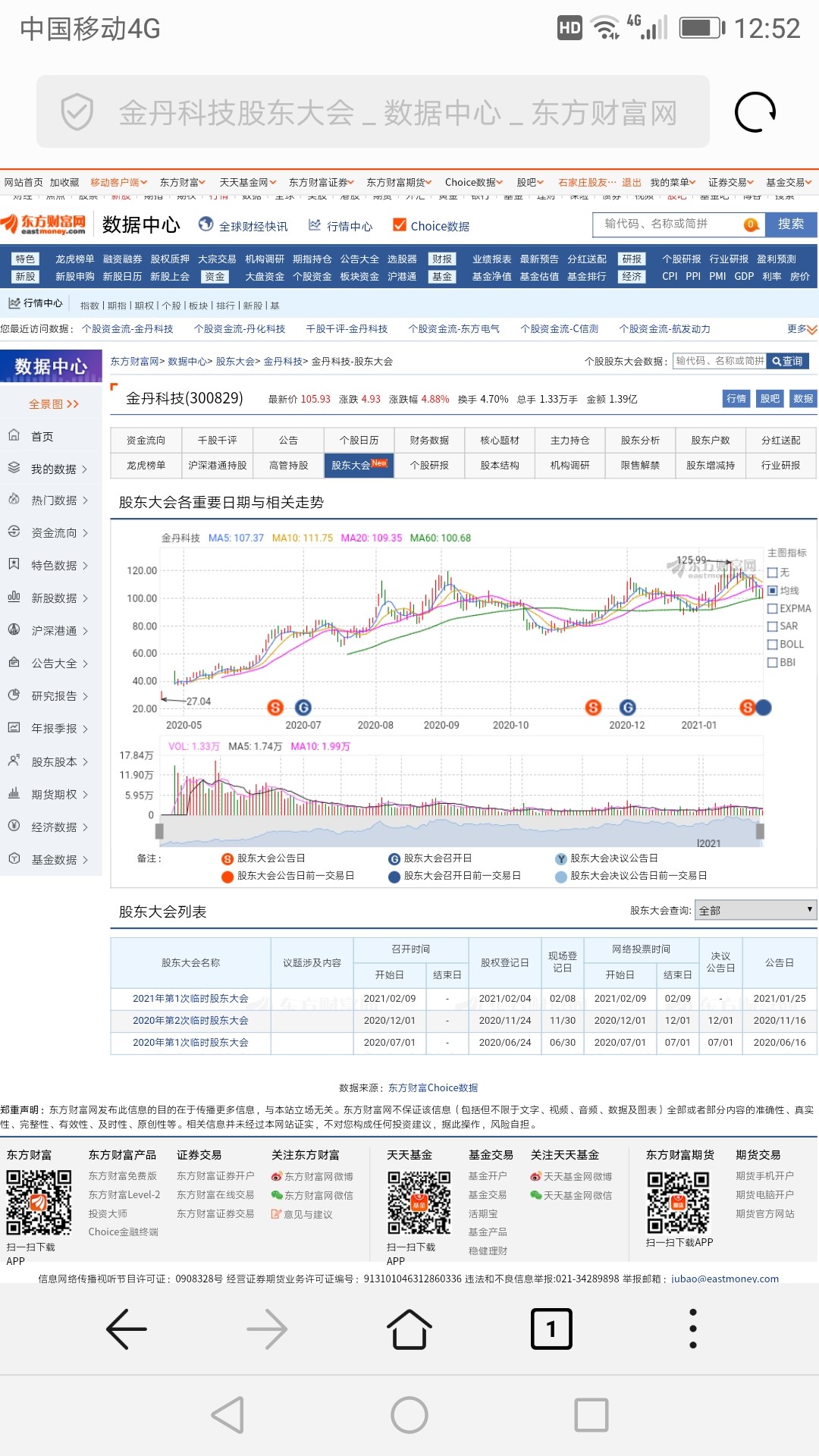This screenshot has width=819, height=1456.
Task: Tap the shield security icon in address bar
Action: point(77,112)
